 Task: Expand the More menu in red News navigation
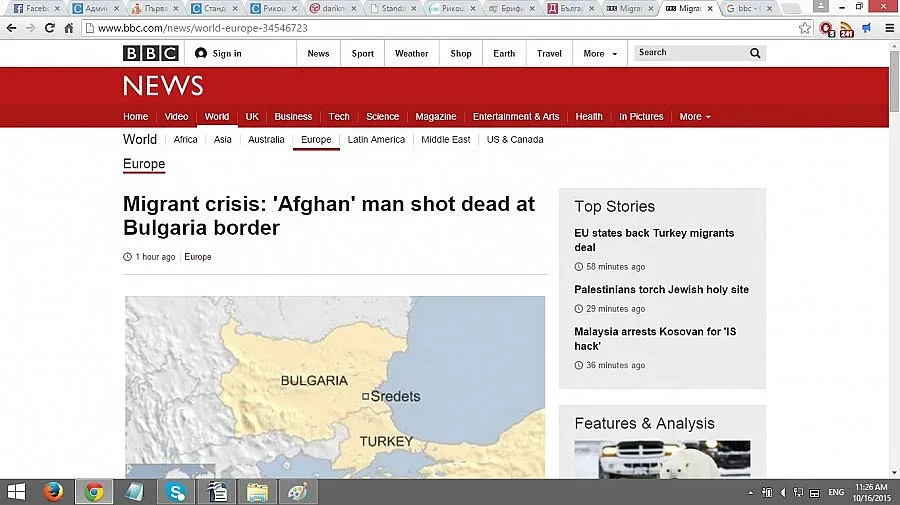click(695, 117)
